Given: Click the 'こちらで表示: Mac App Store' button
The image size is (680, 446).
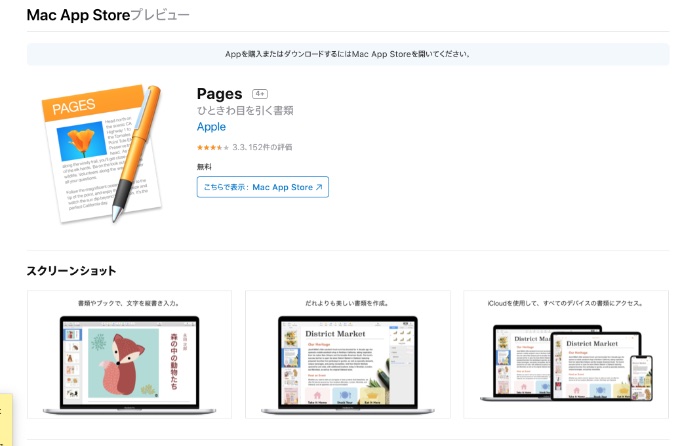Looking at the screenshot, I should pos(262,187).
